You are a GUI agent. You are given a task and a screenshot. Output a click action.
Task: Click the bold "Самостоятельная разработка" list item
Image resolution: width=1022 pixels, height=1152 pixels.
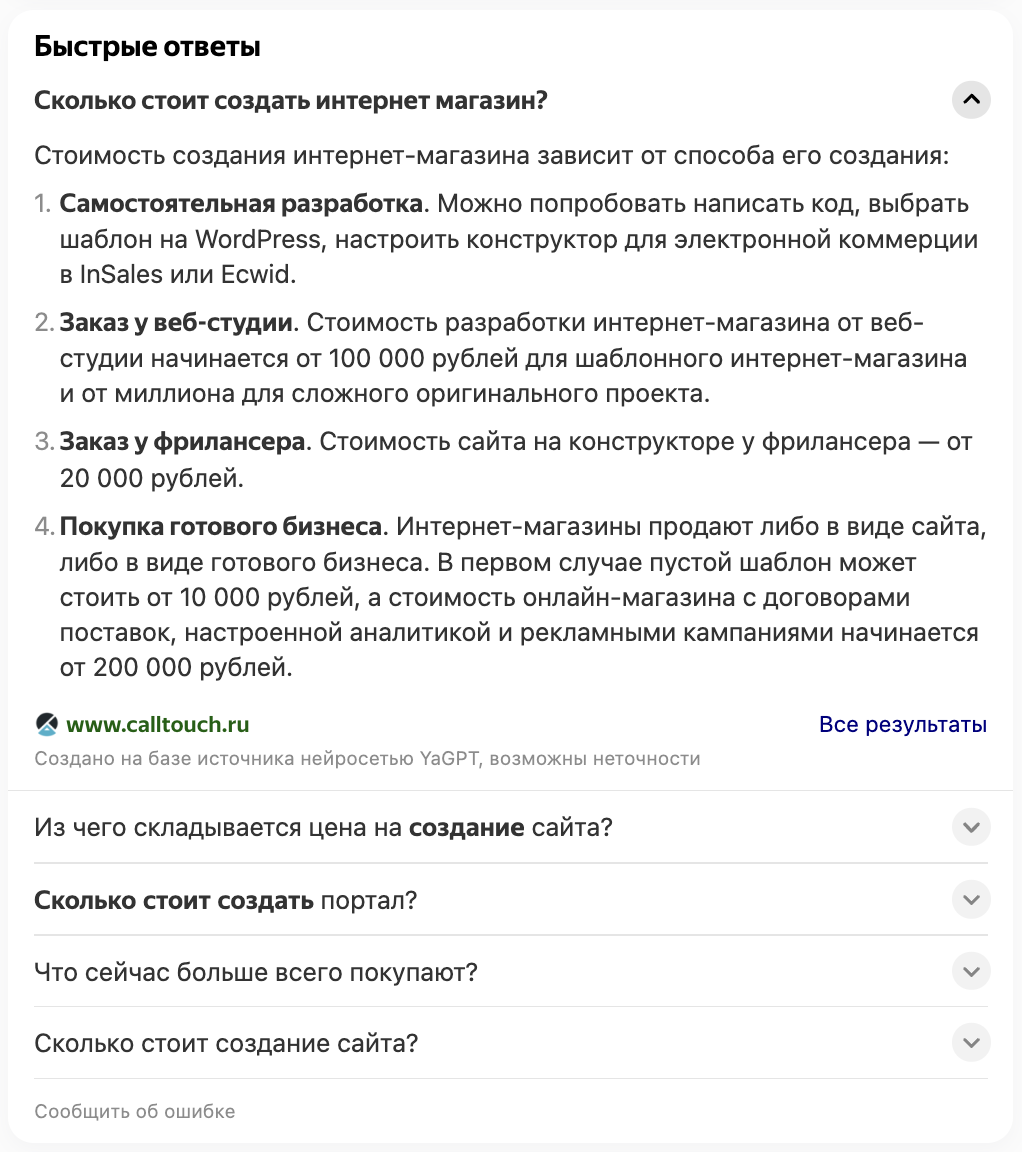tap(241, 204)
